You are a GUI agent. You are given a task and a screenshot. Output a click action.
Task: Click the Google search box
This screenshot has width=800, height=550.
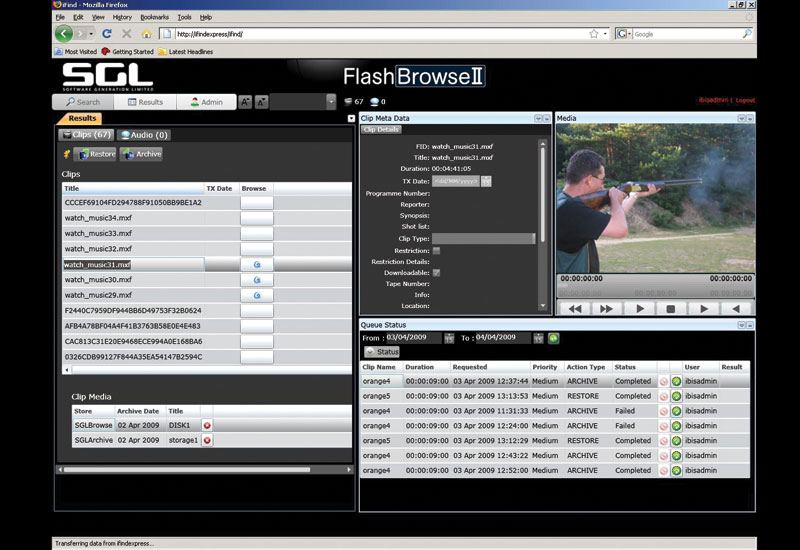(686, 34)
